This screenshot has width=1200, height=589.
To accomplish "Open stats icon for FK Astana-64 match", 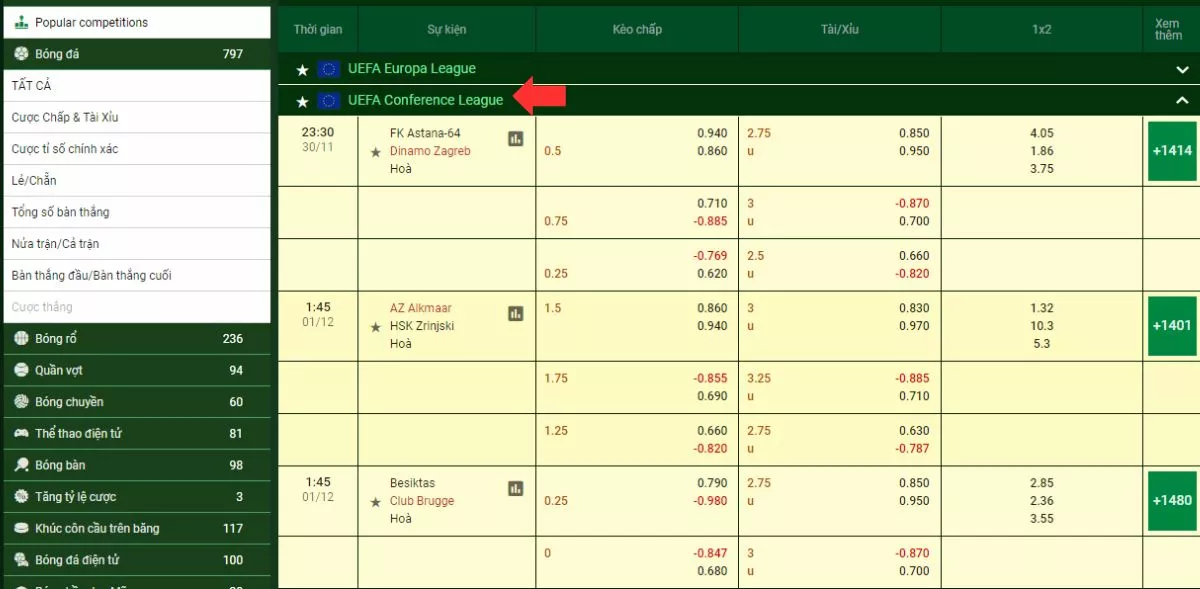I will (x=516, y=139).
